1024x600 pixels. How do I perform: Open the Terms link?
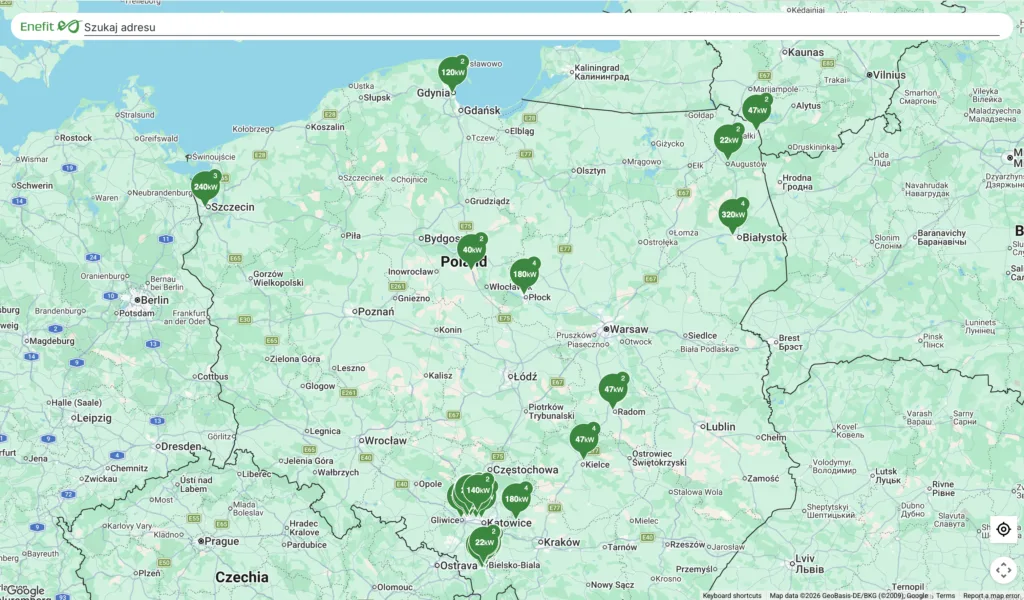945,595
